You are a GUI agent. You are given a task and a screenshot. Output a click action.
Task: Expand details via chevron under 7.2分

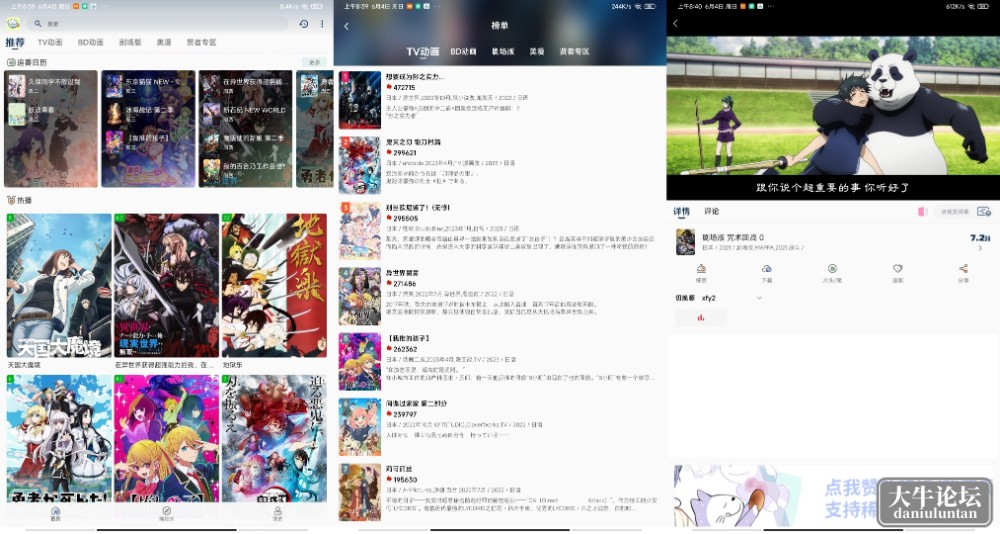980,248
